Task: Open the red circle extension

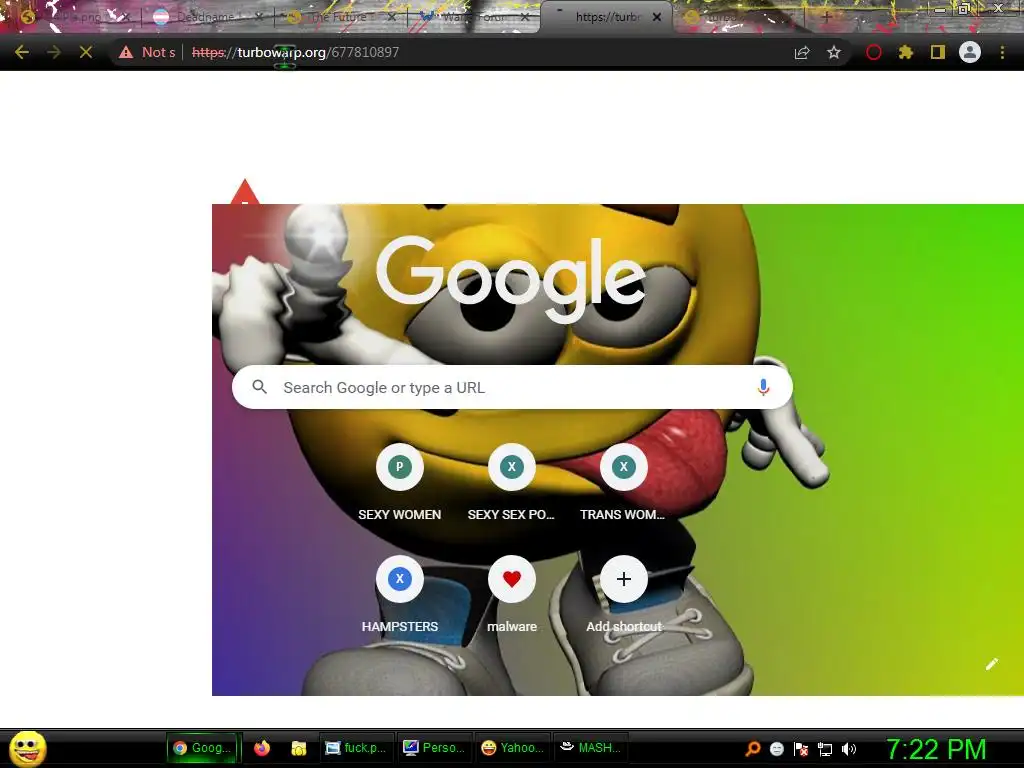Action: click(874, 52)
